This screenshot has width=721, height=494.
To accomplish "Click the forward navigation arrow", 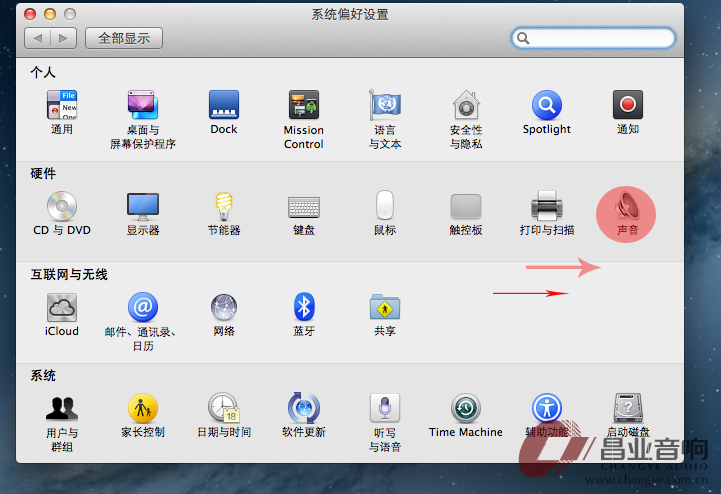I will [63, 38].
